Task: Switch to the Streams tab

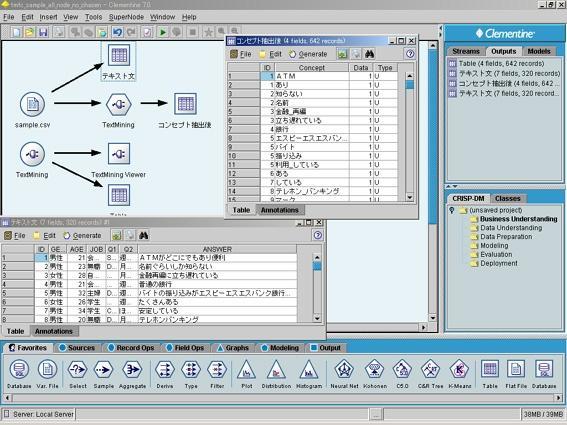Action: [466, 51]
